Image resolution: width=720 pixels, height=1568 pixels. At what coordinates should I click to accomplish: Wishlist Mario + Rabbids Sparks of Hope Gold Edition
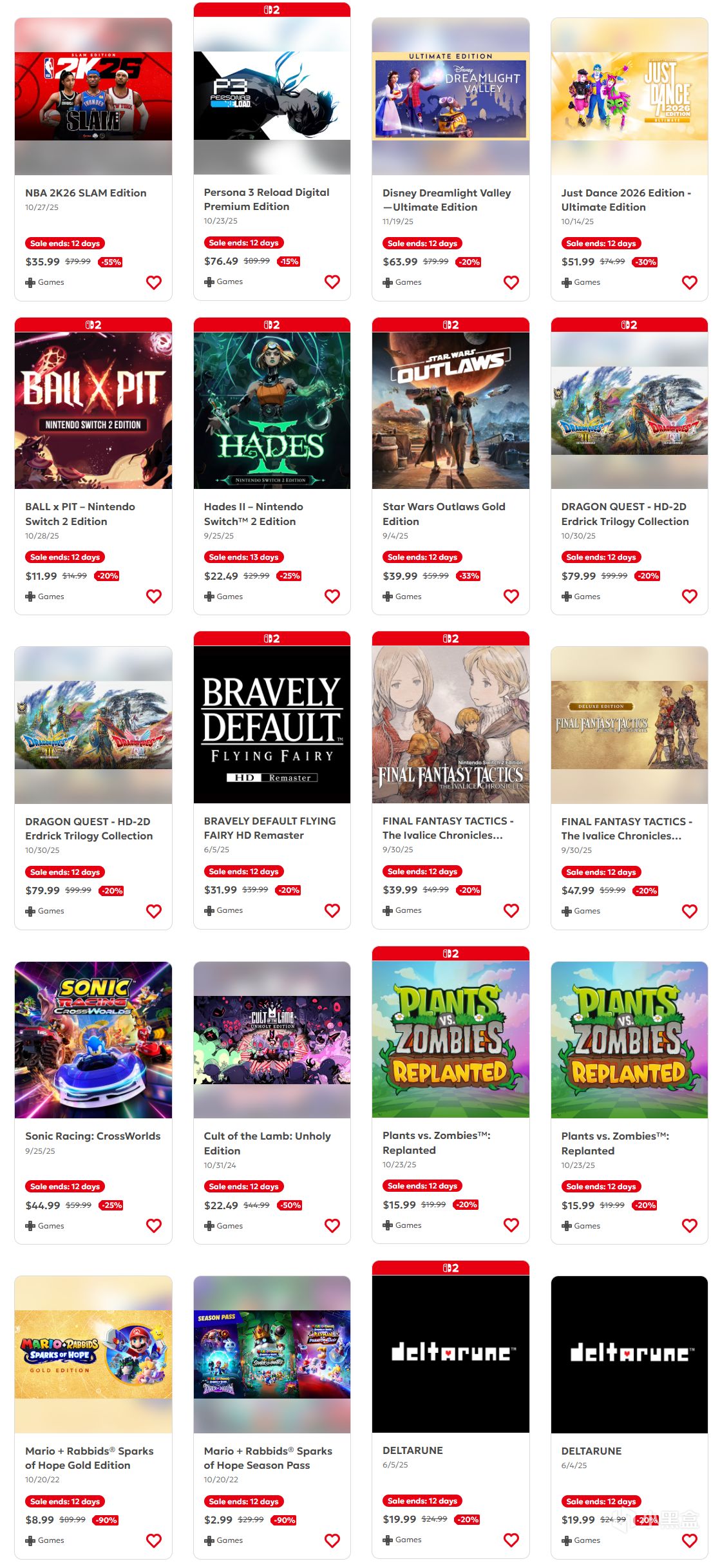coord(153,1540)
